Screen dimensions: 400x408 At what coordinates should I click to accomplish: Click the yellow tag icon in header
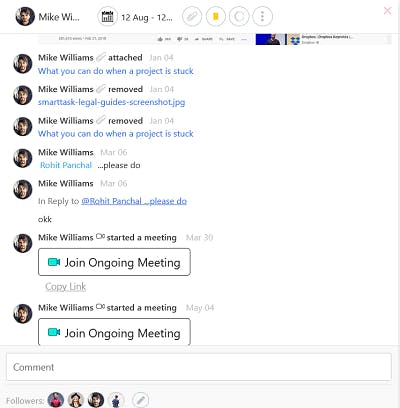click(216, 16)
